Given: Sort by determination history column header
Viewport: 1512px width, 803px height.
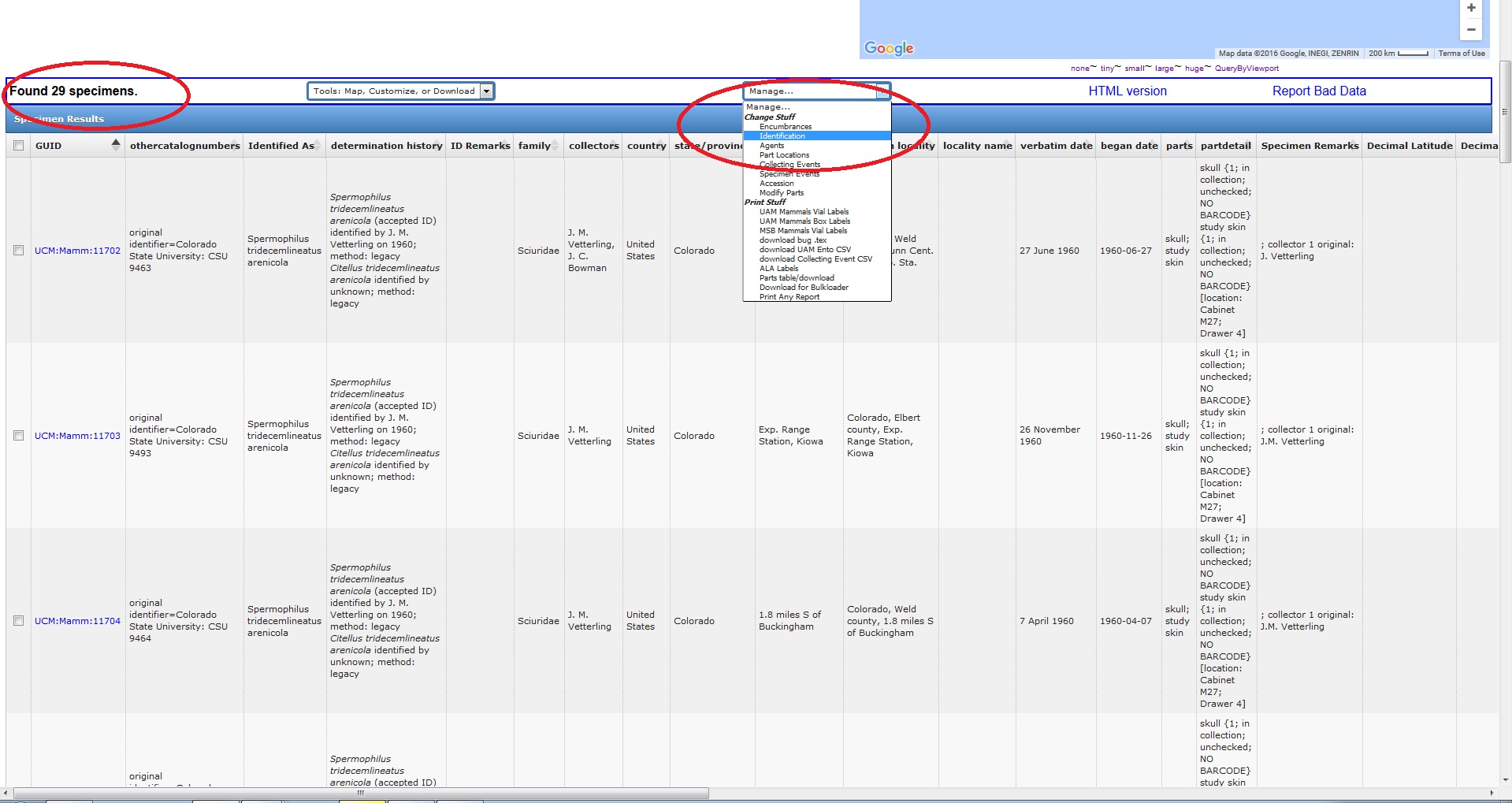Looking at the screenshot, I should tap(386, 146).
